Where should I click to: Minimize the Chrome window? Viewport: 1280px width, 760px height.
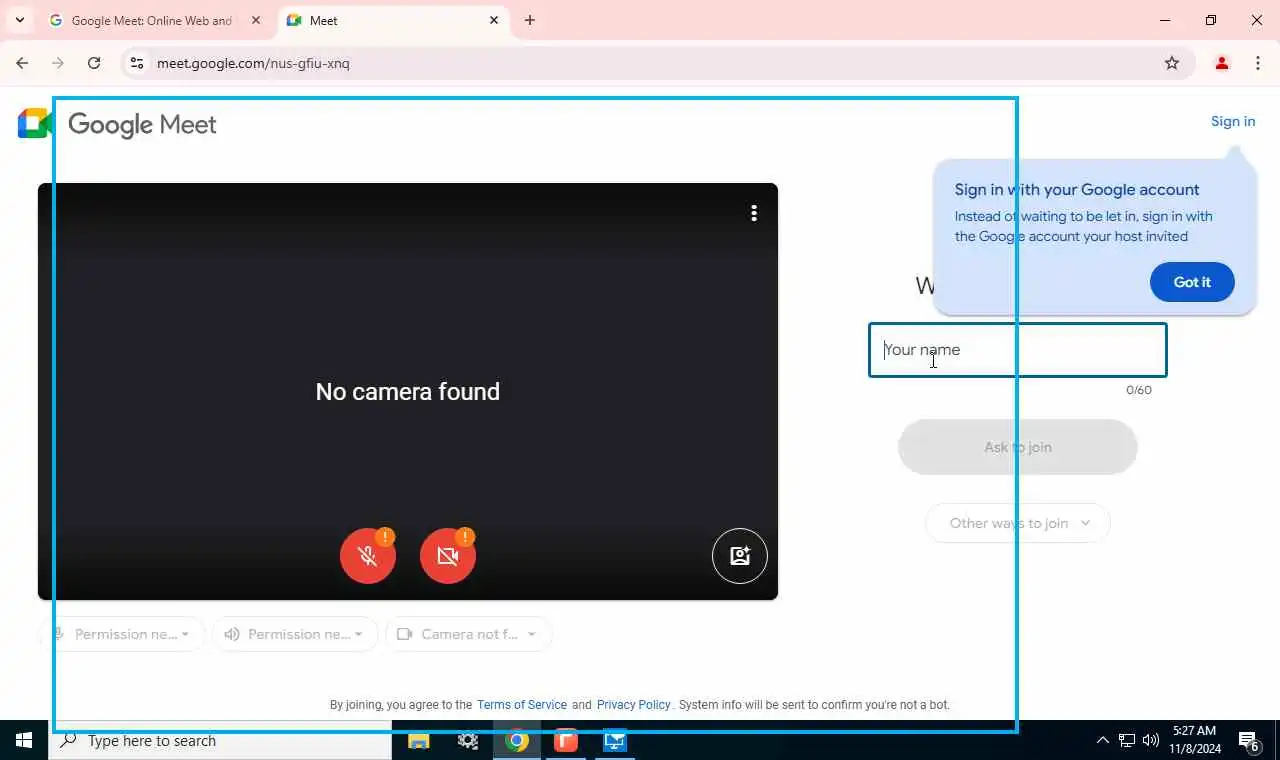1165,20
